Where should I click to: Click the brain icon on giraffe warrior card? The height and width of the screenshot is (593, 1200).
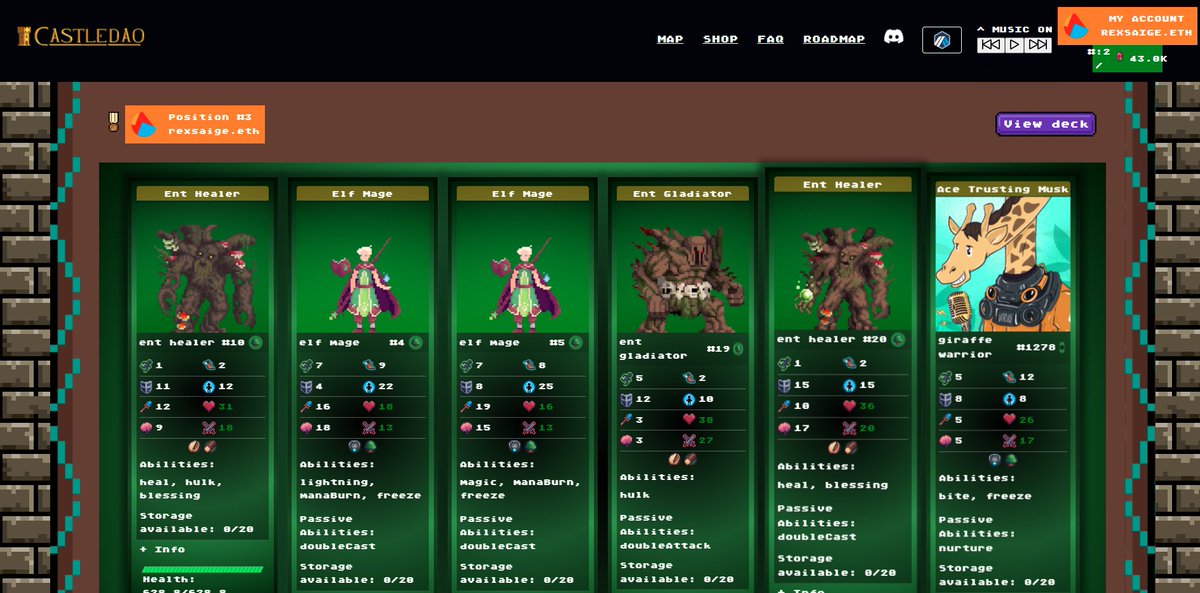tap(945, 440)
